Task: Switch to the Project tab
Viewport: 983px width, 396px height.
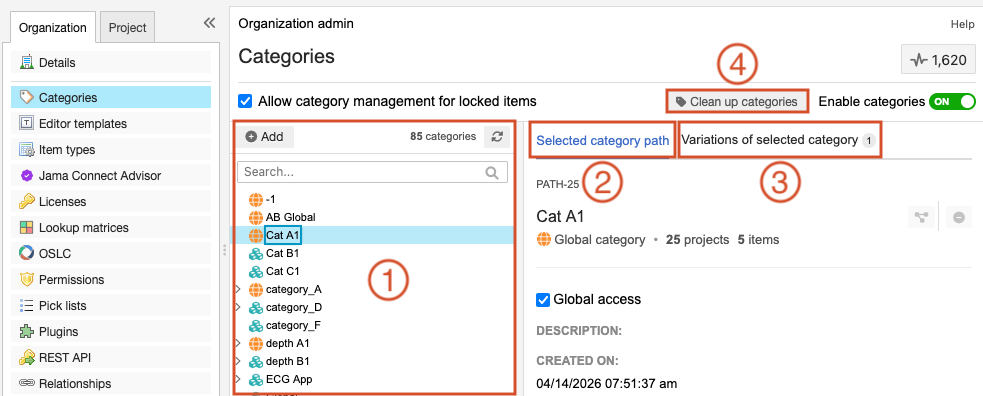Action: tap(127, 28)
